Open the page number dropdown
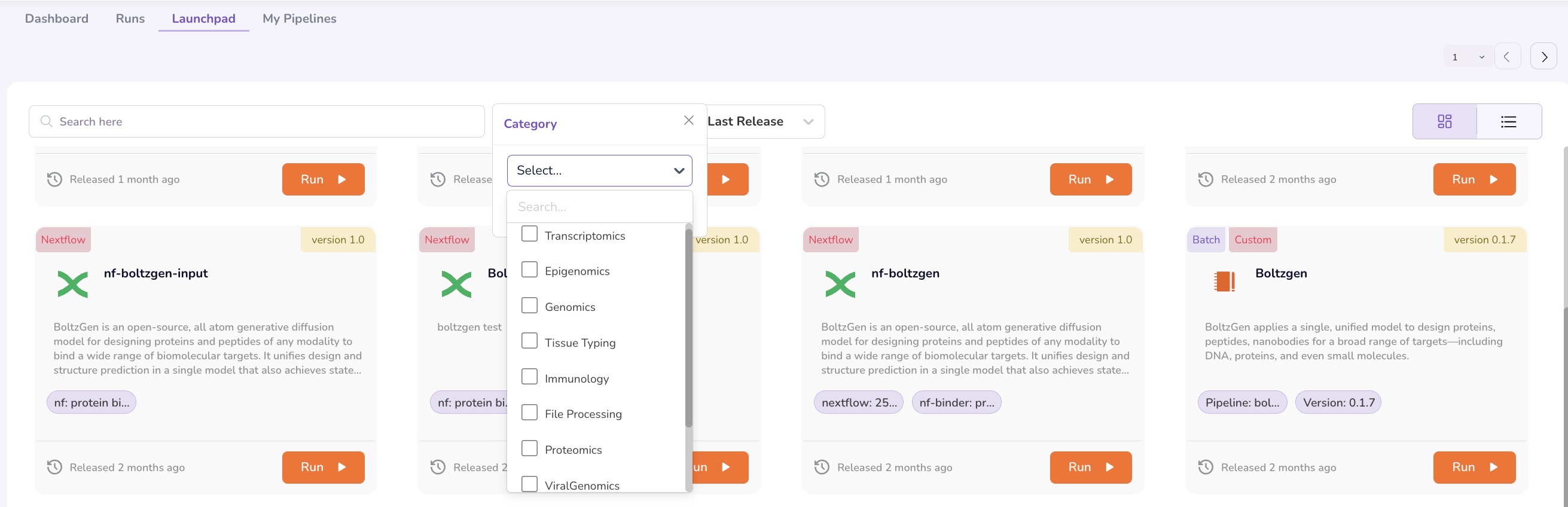This screenshot has width=1568, height=507. (x=1469, y=57)
